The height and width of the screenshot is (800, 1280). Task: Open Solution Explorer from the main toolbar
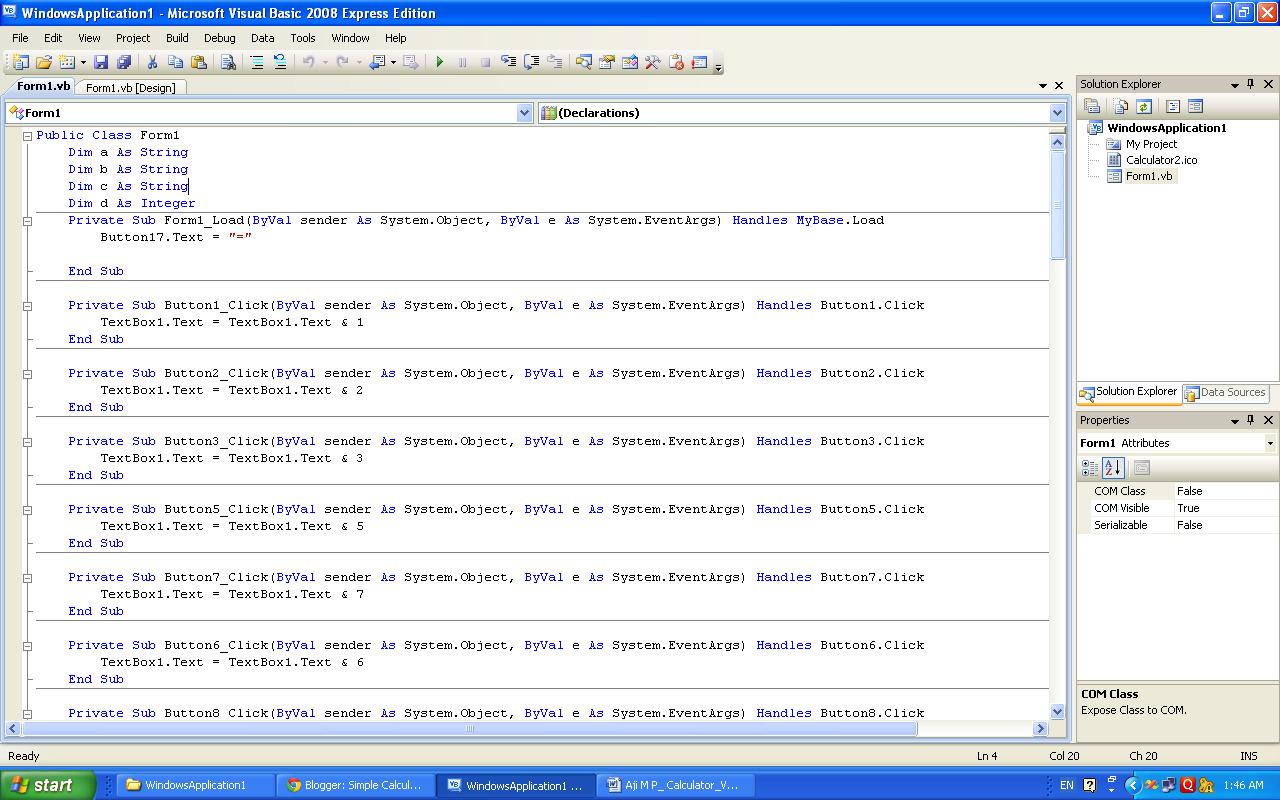[583, 62]
